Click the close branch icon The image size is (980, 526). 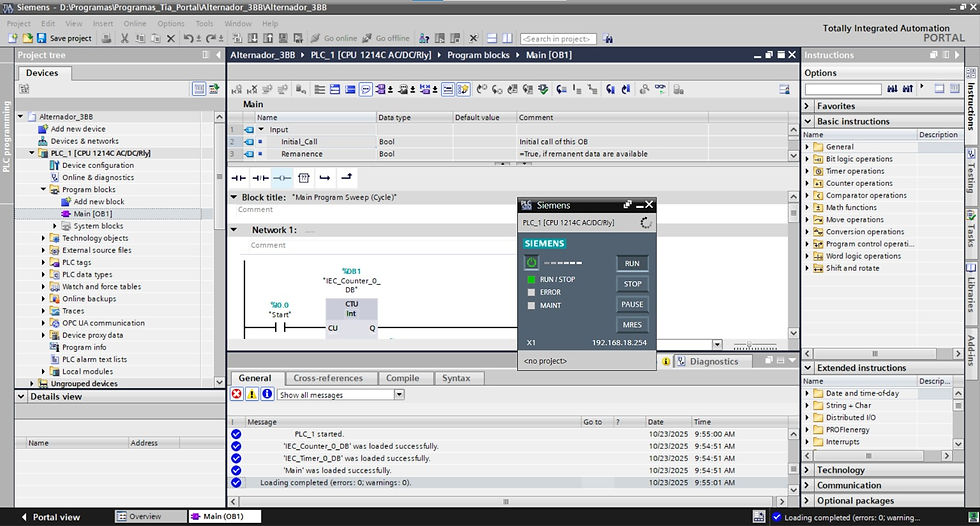347,177
